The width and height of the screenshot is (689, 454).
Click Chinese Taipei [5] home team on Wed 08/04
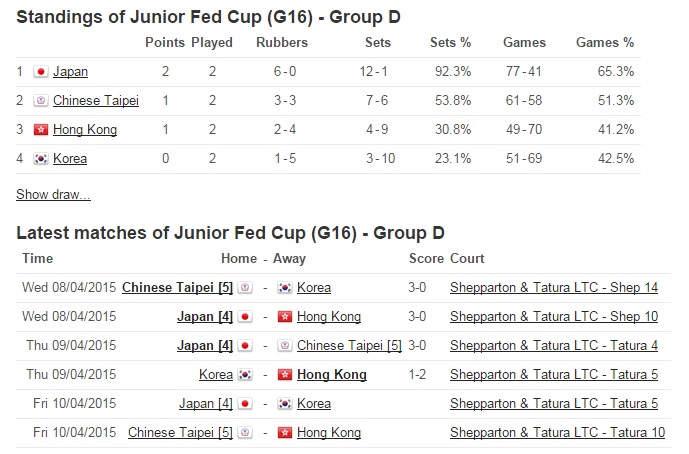tap(177, 287)
